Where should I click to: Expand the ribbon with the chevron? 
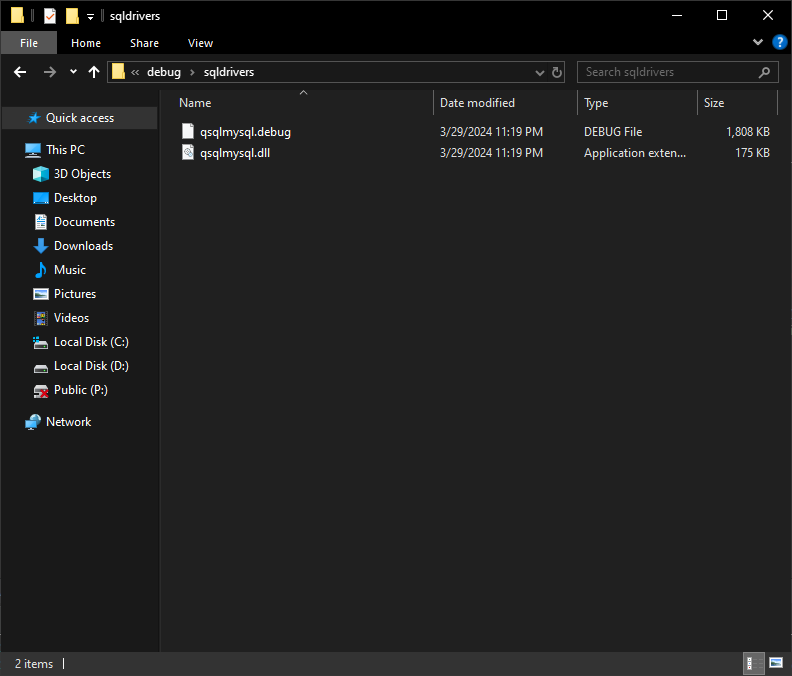758,42
